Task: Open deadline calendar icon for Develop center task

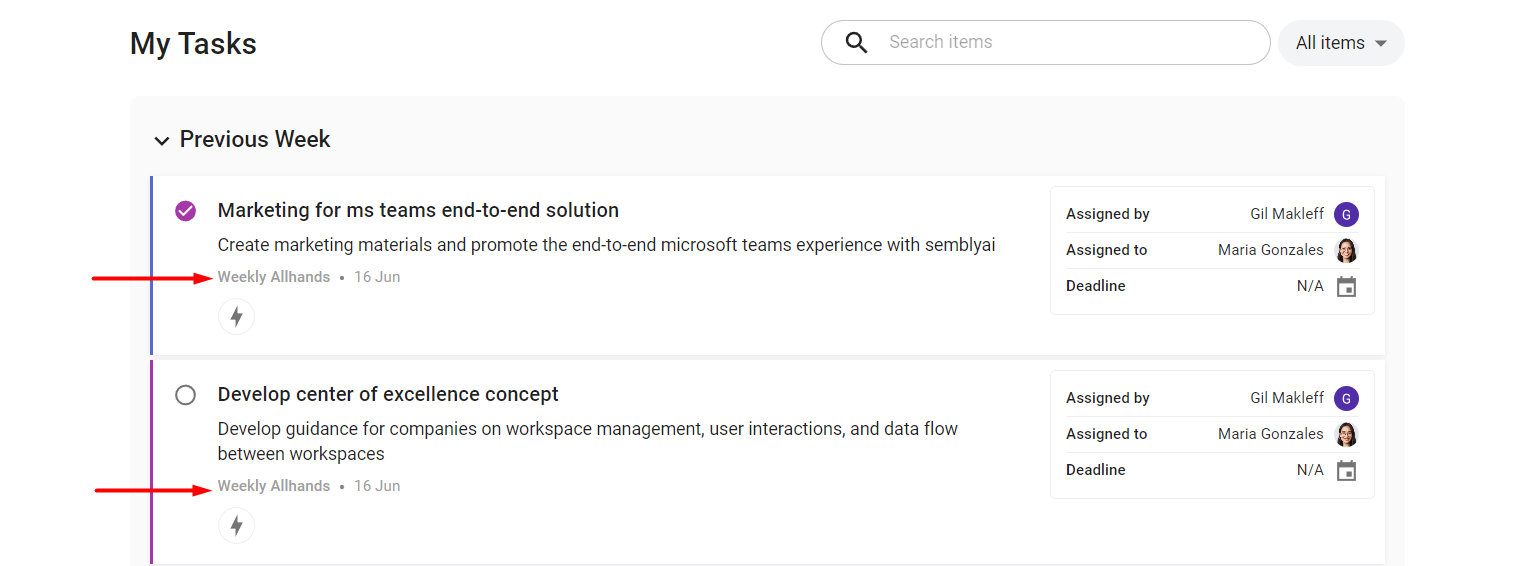Action: point(1347,471)
